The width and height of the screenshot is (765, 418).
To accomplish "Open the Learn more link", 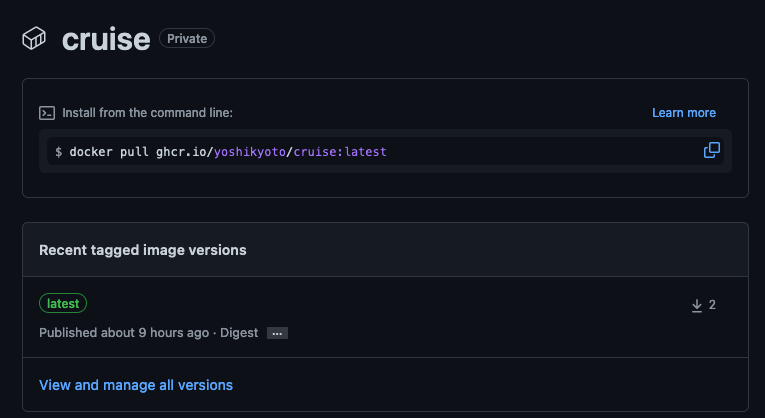I will 684,113.
